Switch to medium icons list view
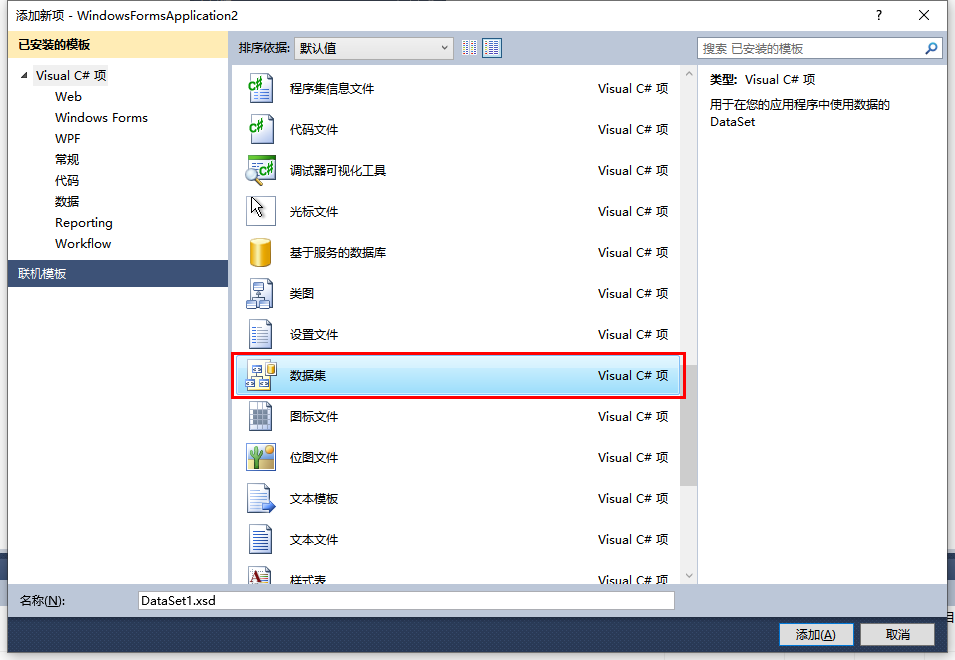This screenshot has height=660, width=955. [491, 47]
